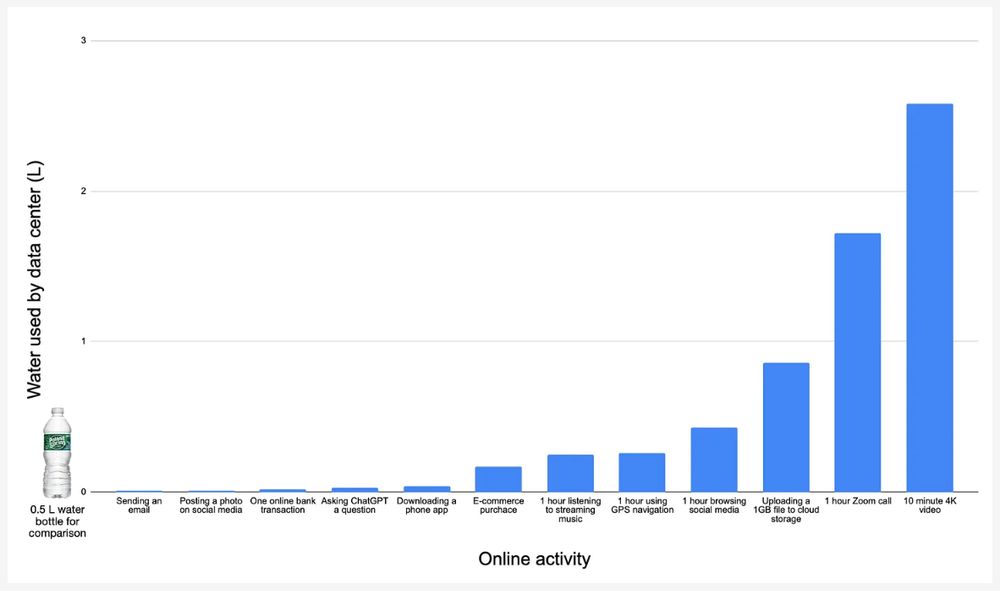Click the 'Posting a photo on social media' label
The height and width of the screenshot is (591, 1000).
click(211, 506)
